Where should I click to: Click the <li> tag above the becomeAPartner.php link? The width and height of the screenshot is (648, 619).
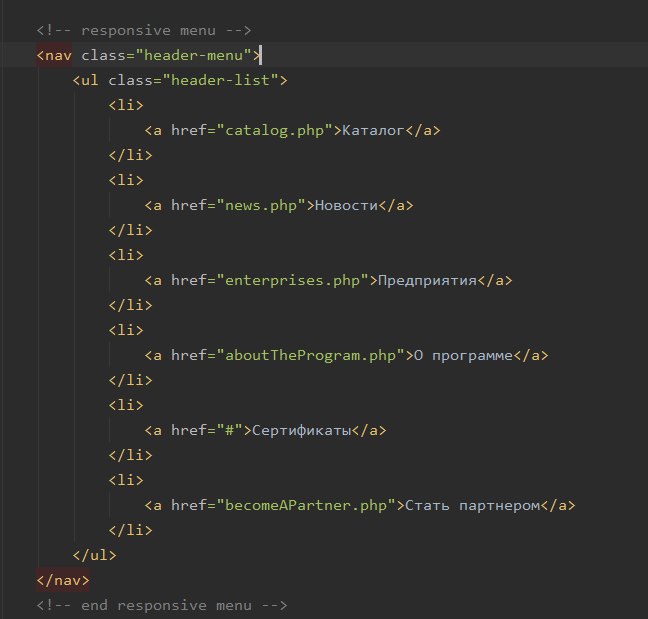click(126, 480)
